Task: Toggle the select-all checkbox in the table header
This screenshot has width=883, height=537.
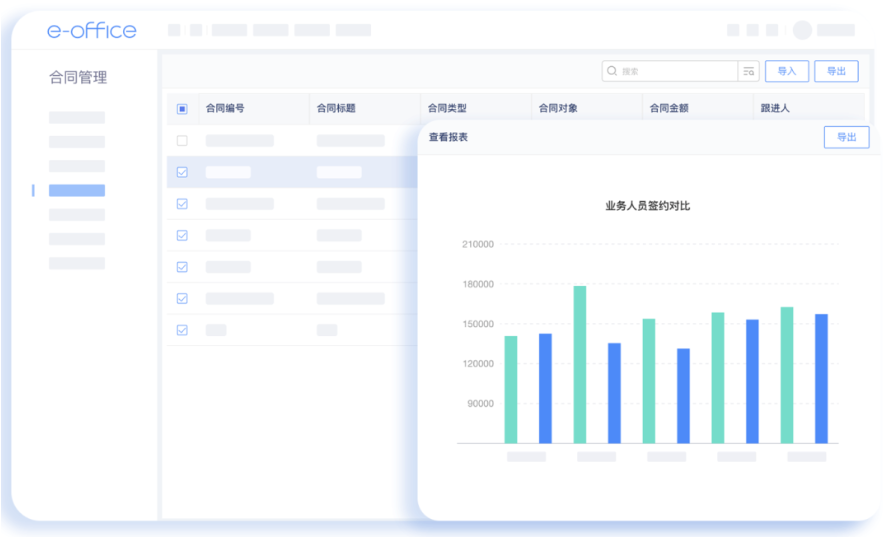Action: point(182,109)
